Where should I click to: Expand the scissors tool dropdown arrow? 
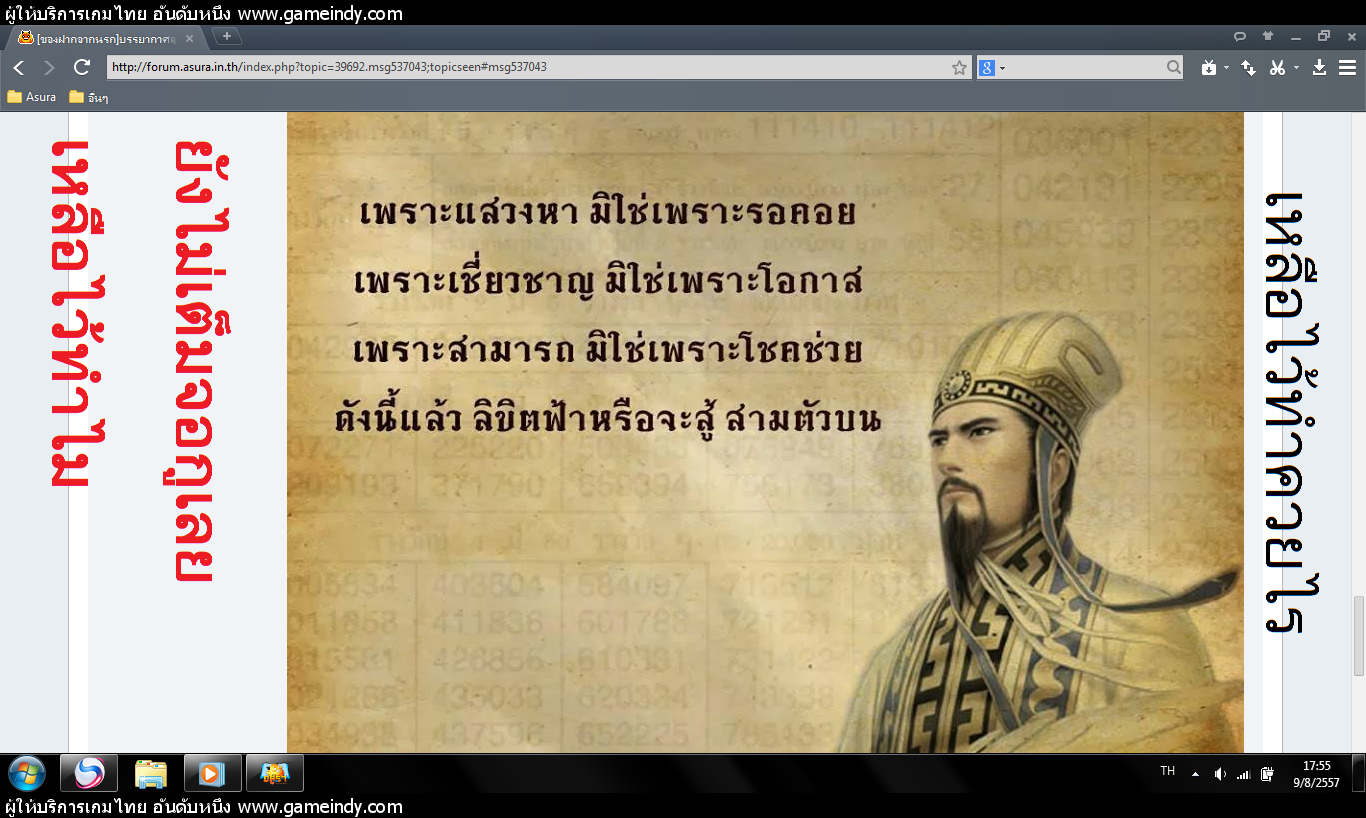1296,67
